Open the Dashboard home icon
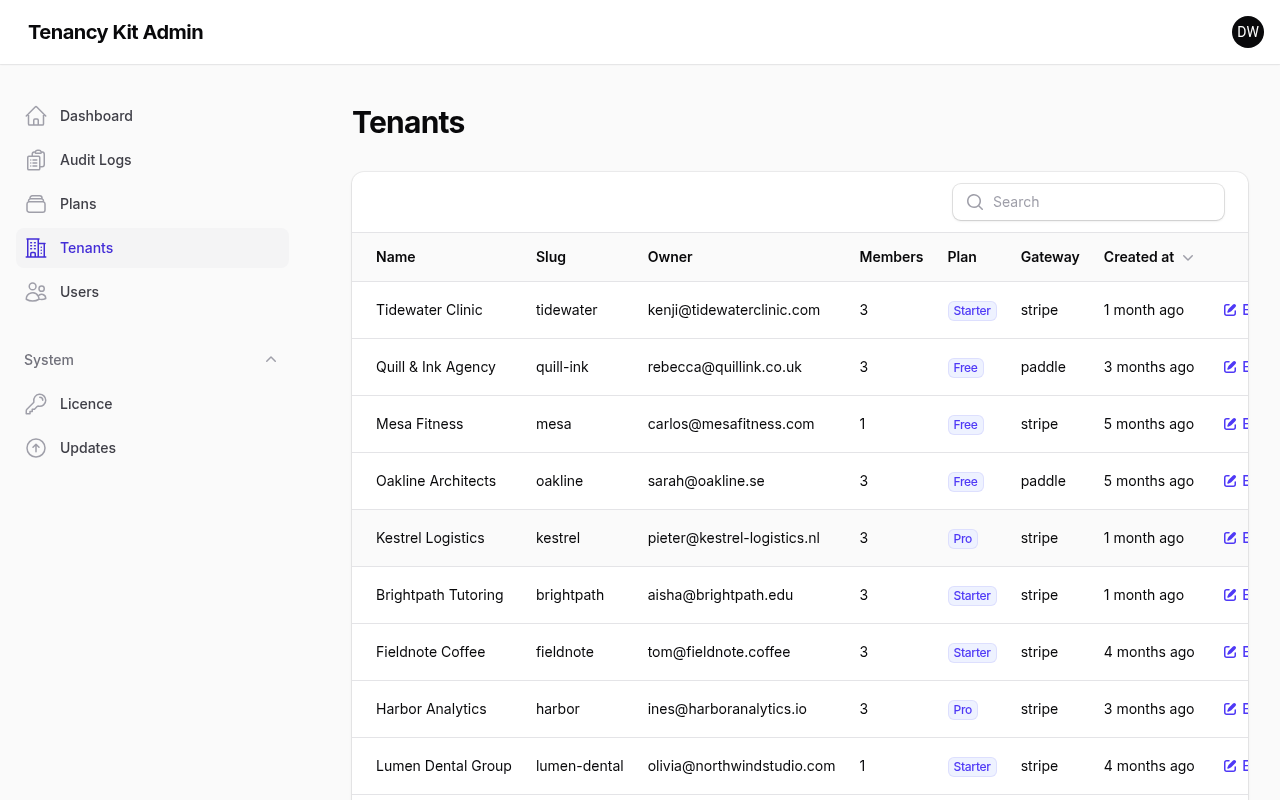The image size is (1280, 800). (x=36, y=116)
